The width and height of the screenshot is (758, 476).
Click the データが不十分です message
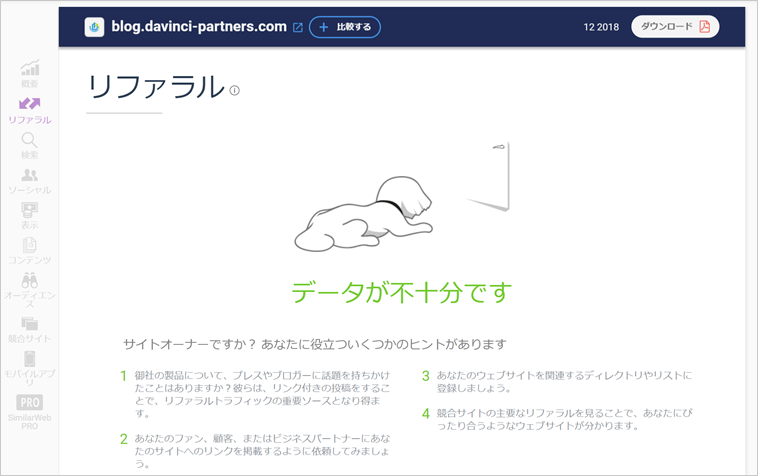pyautogui.click(x=401, y=292)
